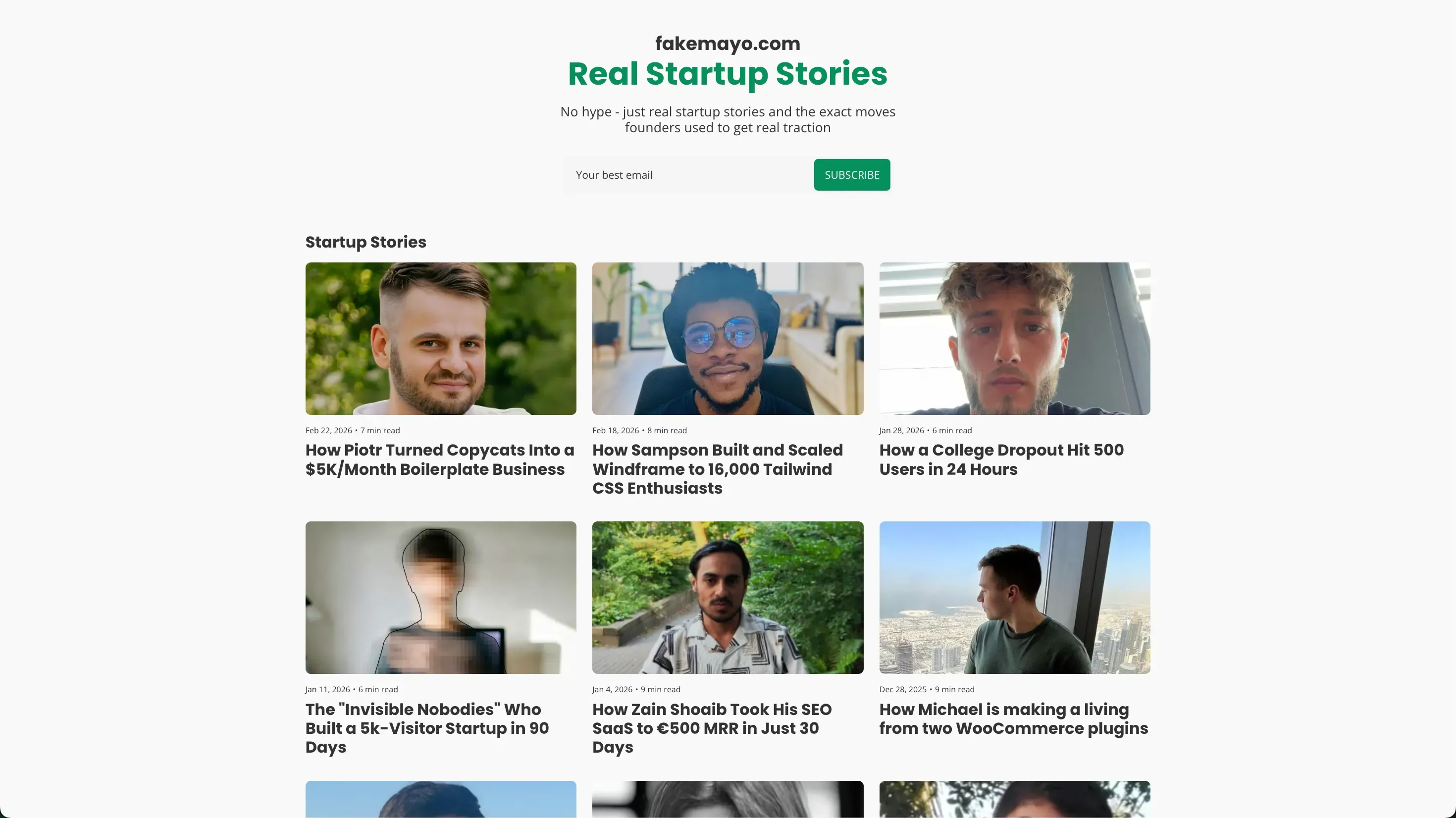Read Zain Shoaib SEO SaaS article title
This screenshot has height=818, width=1456.
(x=712, y=727)
